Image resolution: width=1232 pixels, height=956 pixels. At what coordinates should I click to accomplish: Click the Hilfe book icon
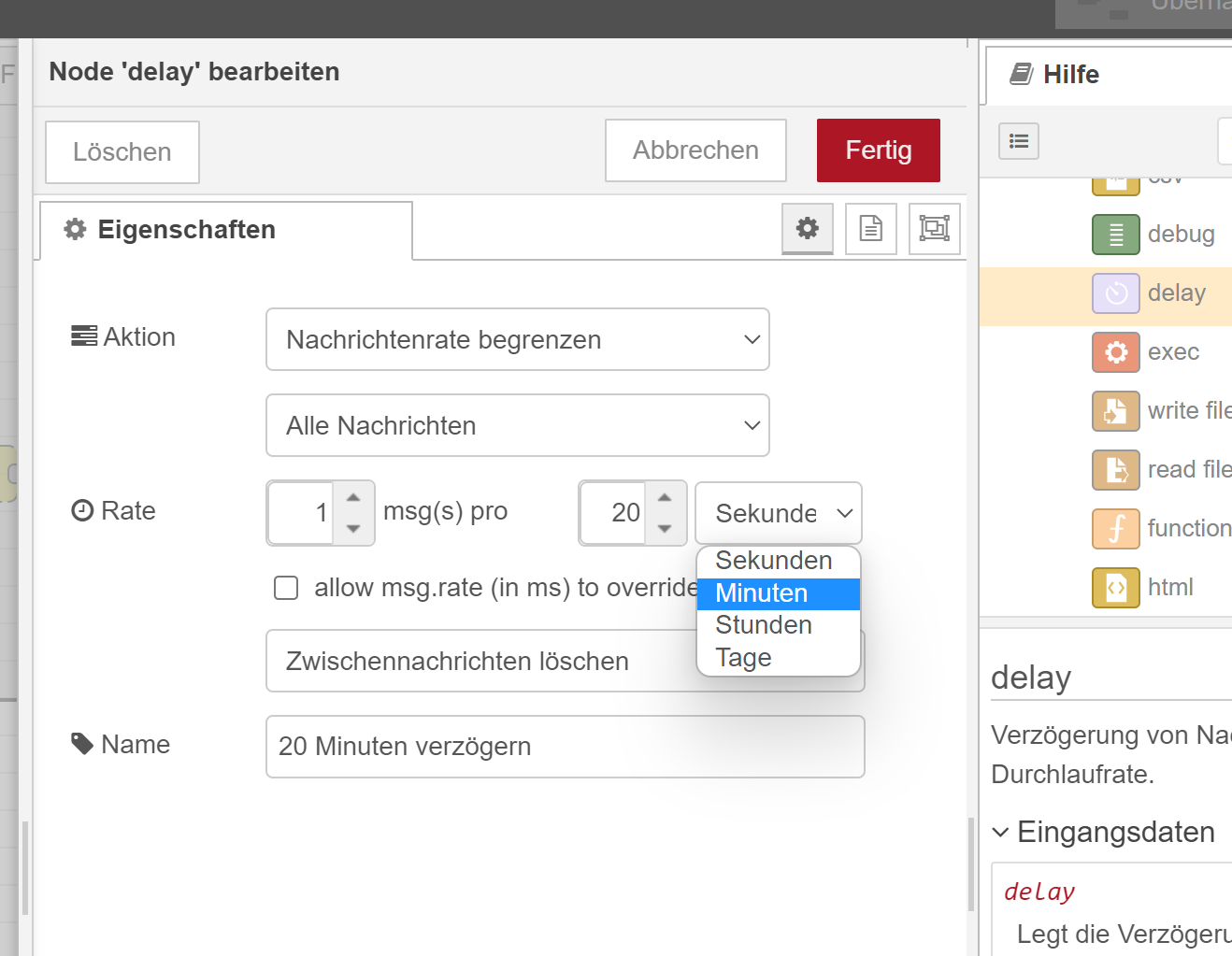point(1022,74)
